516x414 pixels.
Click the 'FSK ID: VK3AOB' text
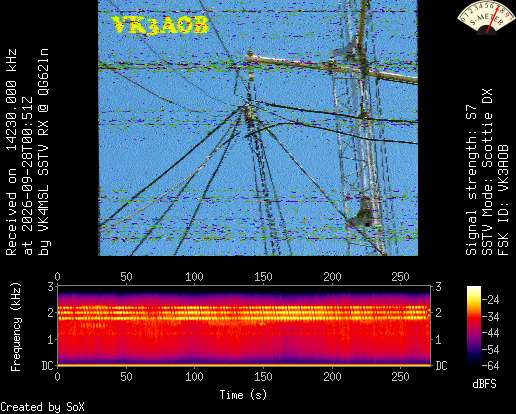(503, 200)
